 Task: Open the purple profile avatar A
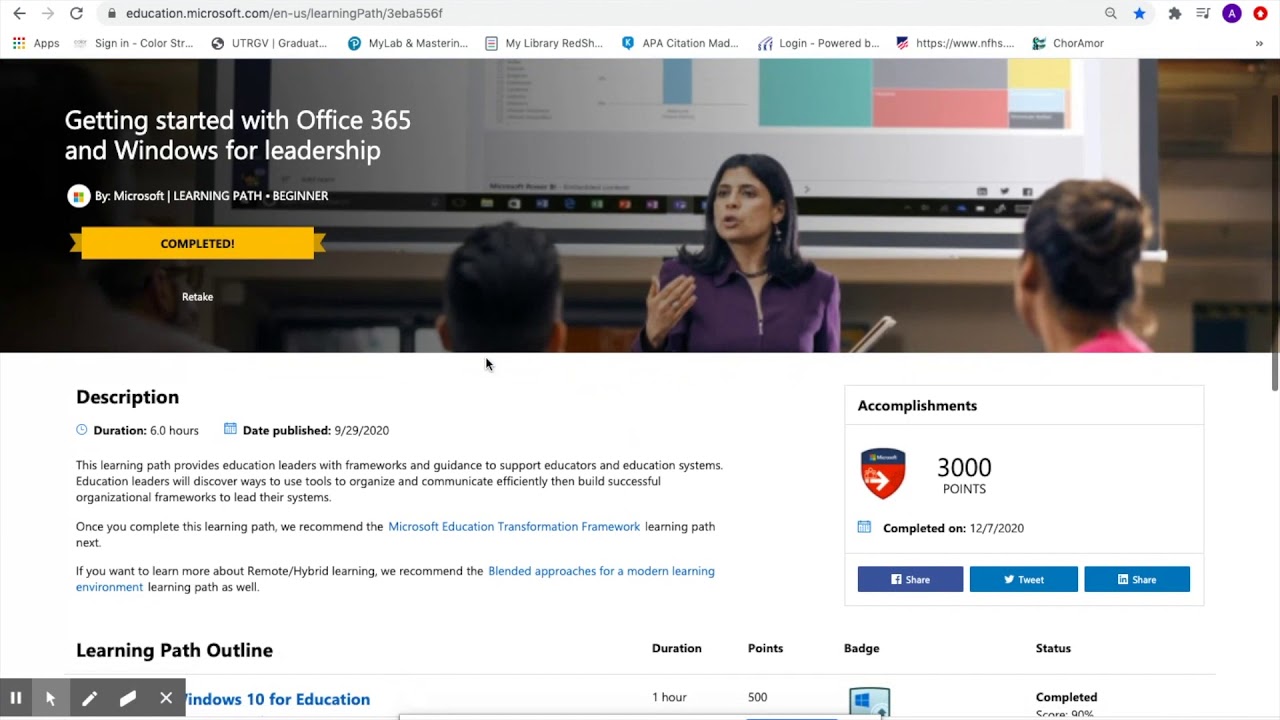point(1232,13)
